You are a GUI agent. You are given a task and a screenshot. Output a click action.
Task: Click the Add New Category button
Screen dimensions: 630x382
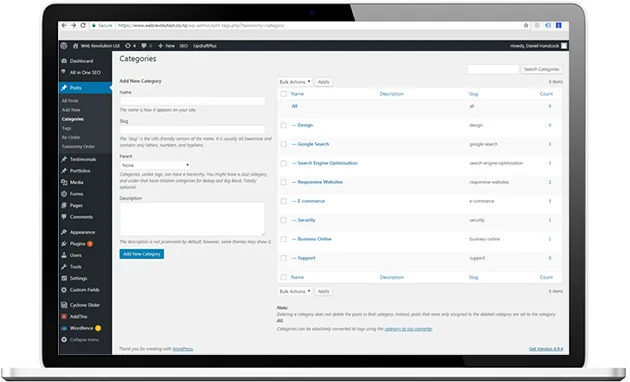[x=142, y=254]
